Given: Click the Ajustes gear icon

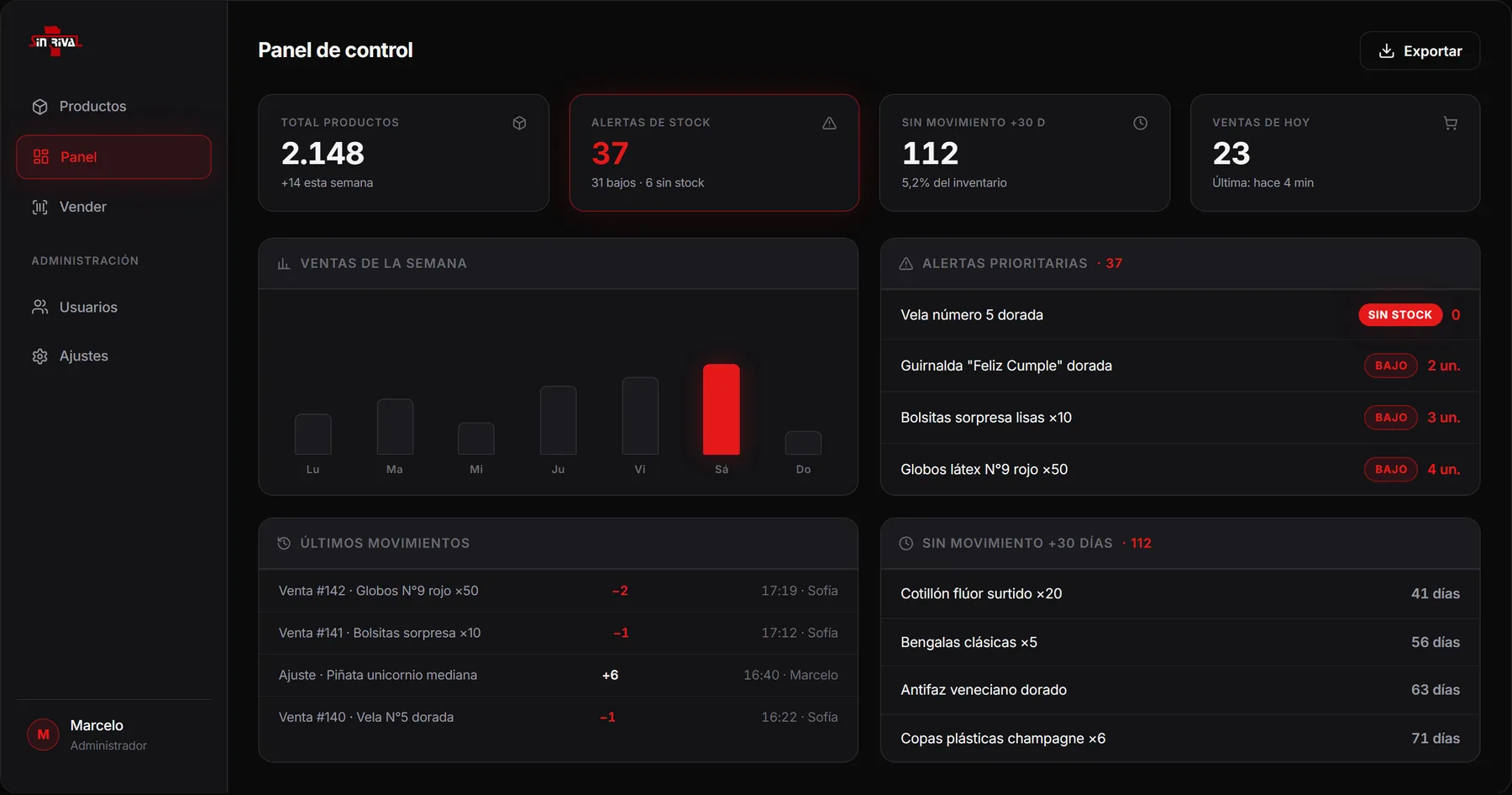Looking at the screenshot, I should pyautogui.click(x=39, y=356).
